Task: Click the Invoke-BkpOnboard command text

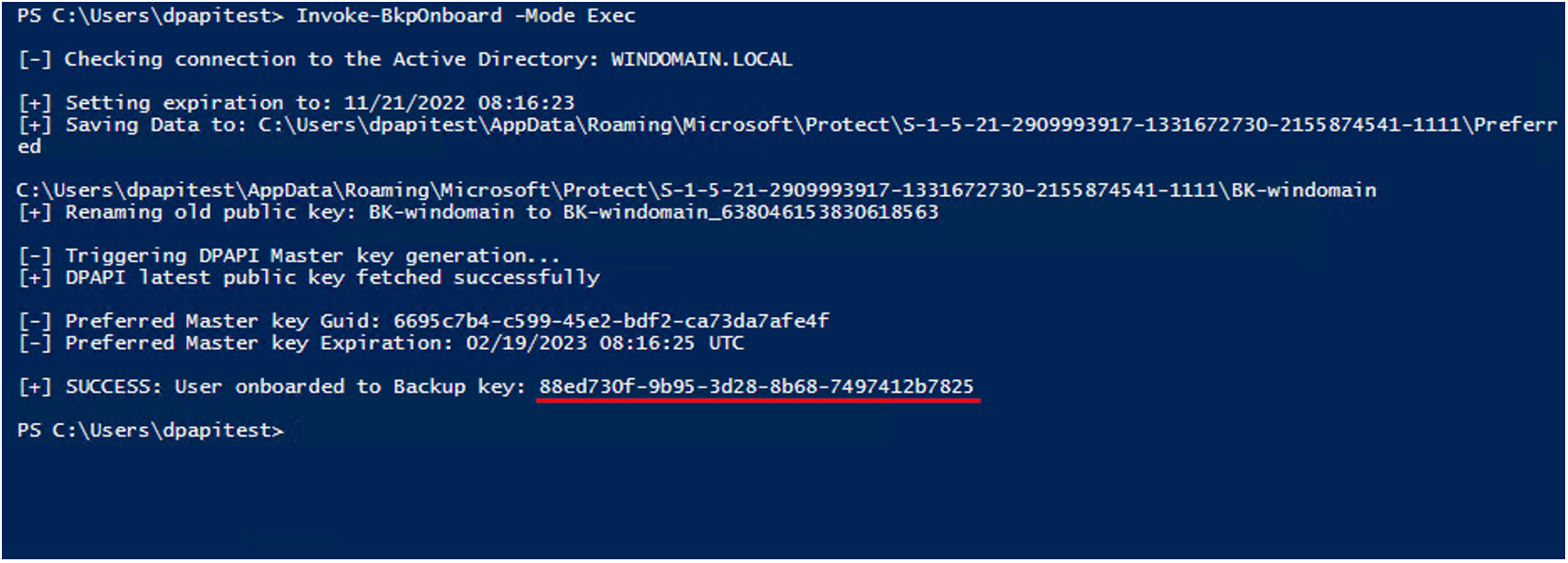Action: point(399,16)
